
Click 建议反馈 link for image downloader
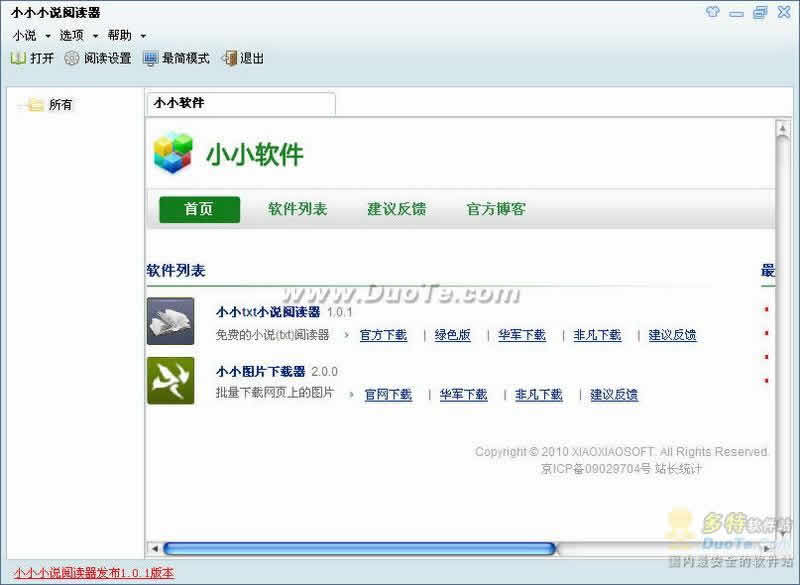pos(614,395)
